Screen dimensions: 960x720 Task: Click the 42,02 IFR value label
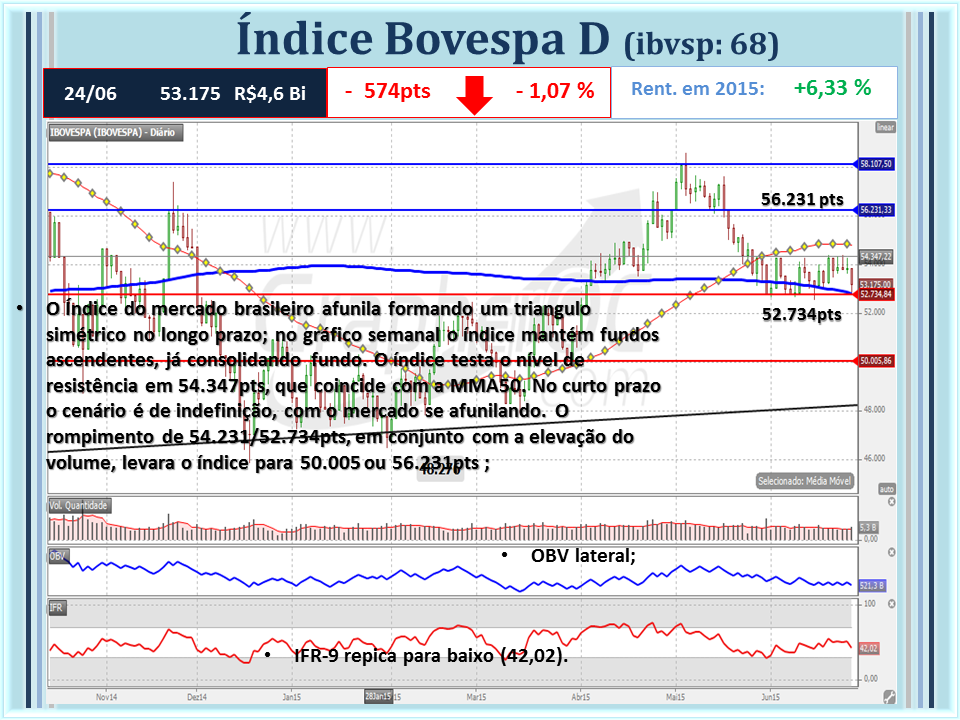point(869,648)
